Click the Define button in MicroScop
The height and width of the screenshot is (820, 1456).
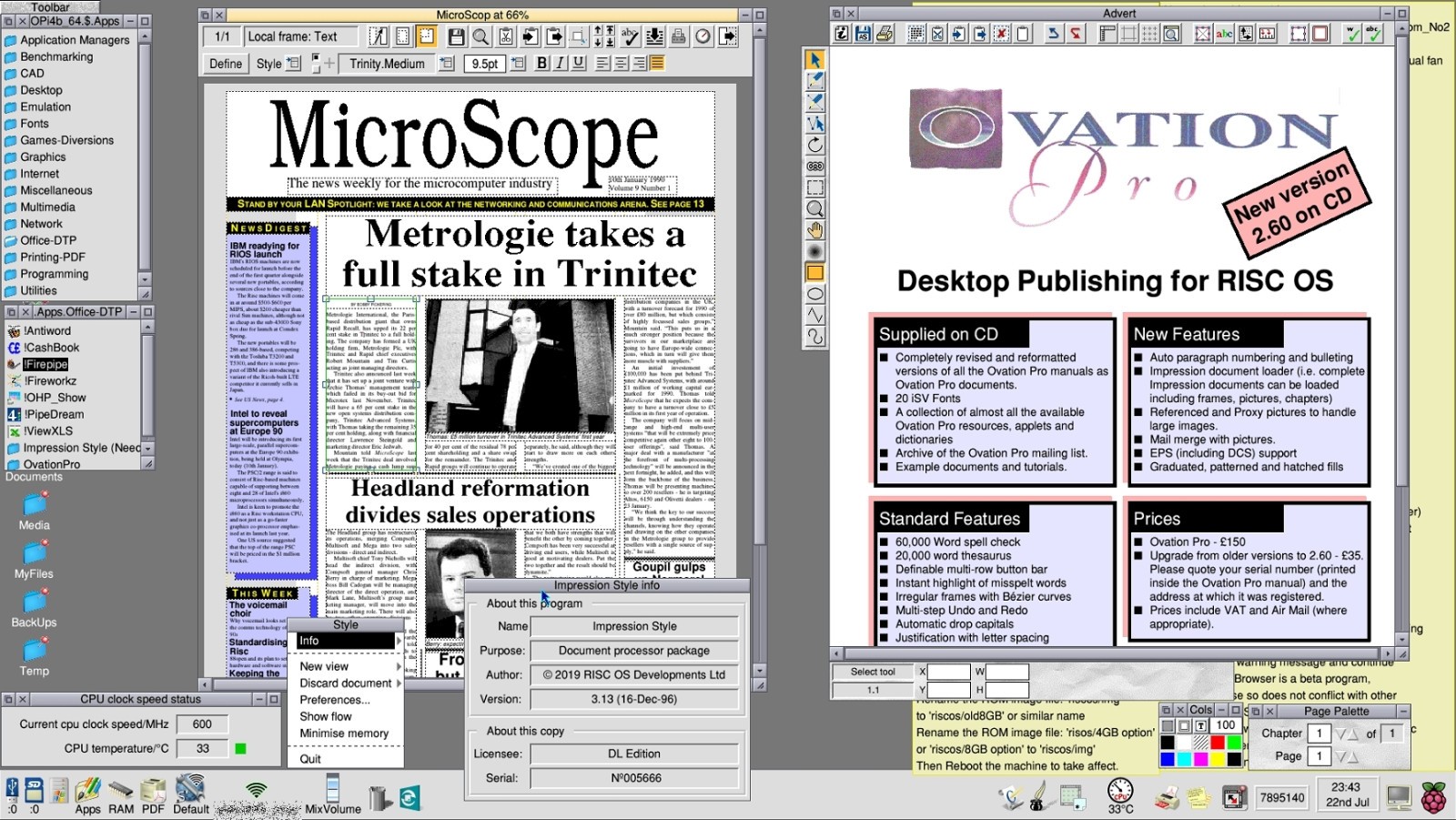[226, 63]
